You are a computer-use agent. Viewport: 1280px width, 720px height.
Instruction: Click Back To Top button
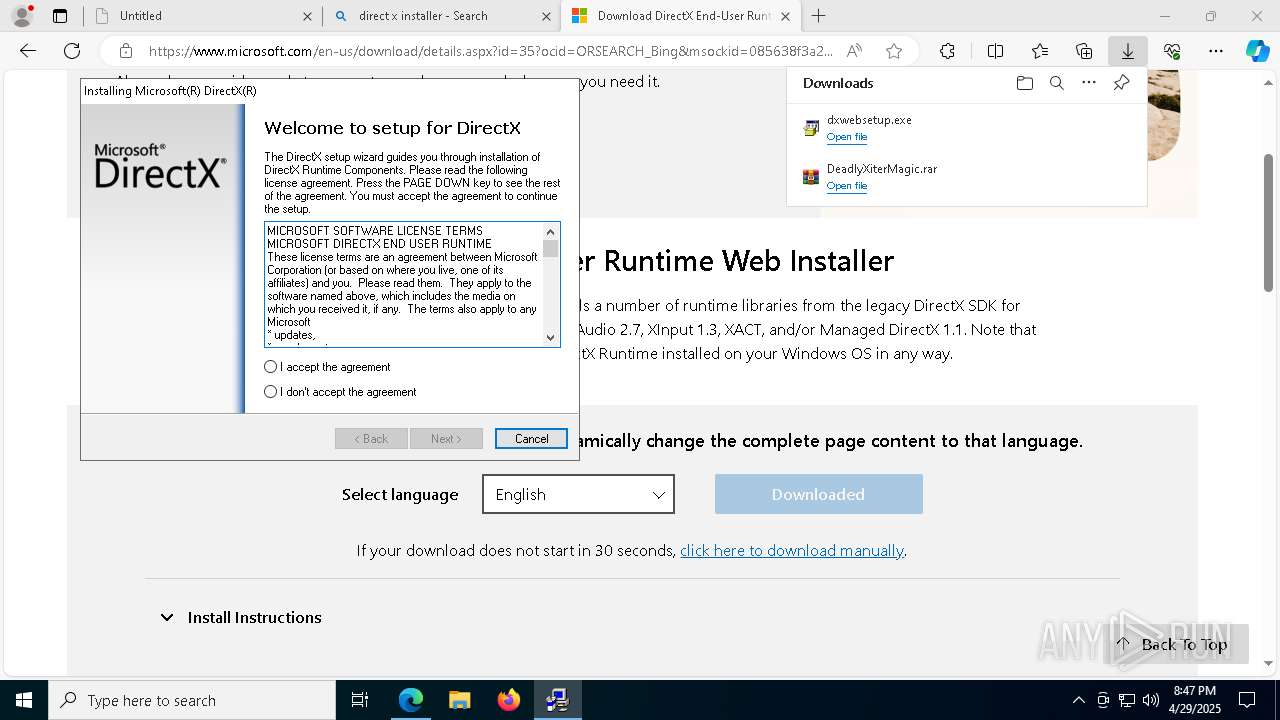click(1176, 645)
